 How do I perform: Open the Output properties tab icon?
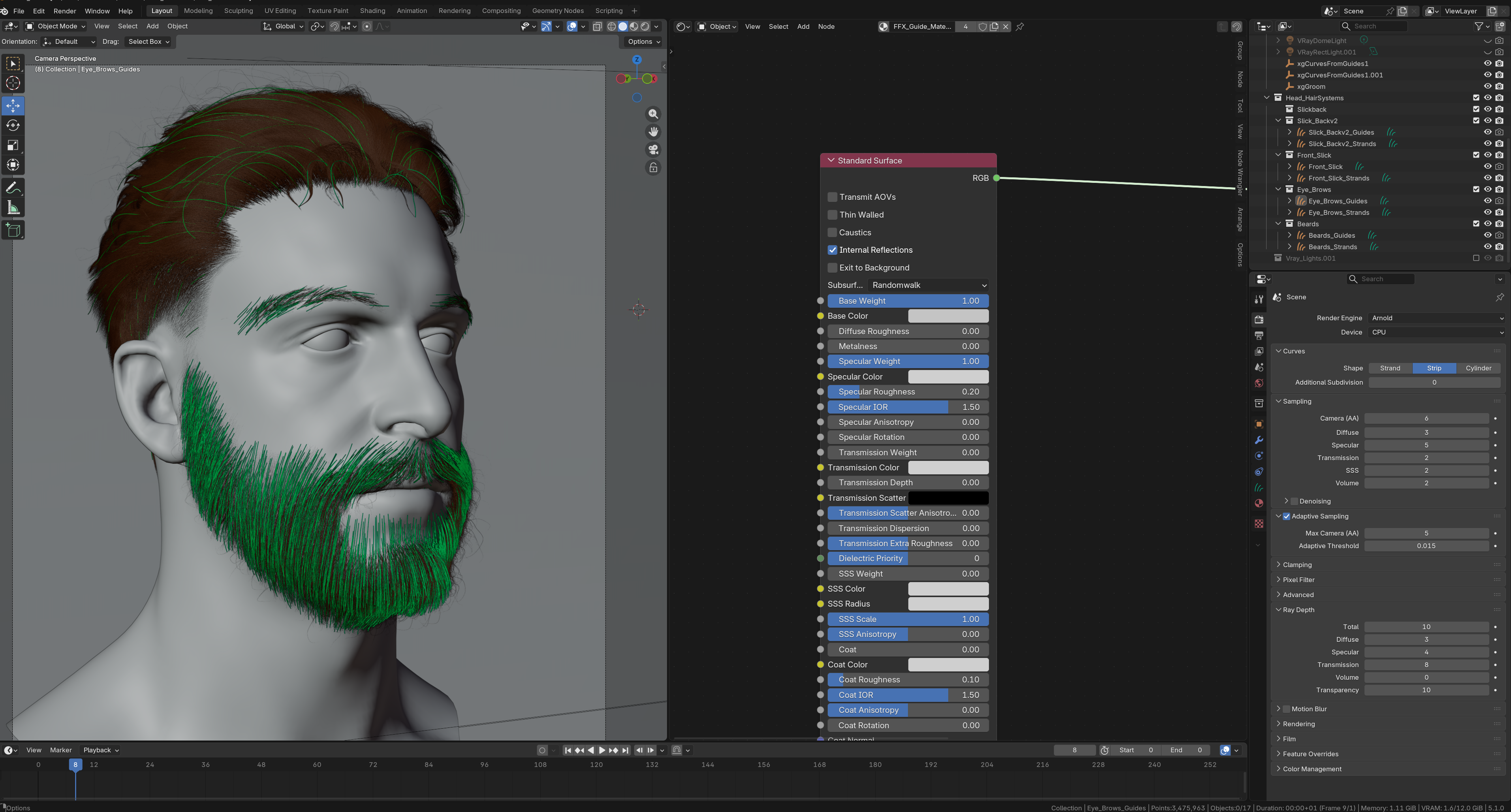pyautogui.click(x=1259, y=336)
